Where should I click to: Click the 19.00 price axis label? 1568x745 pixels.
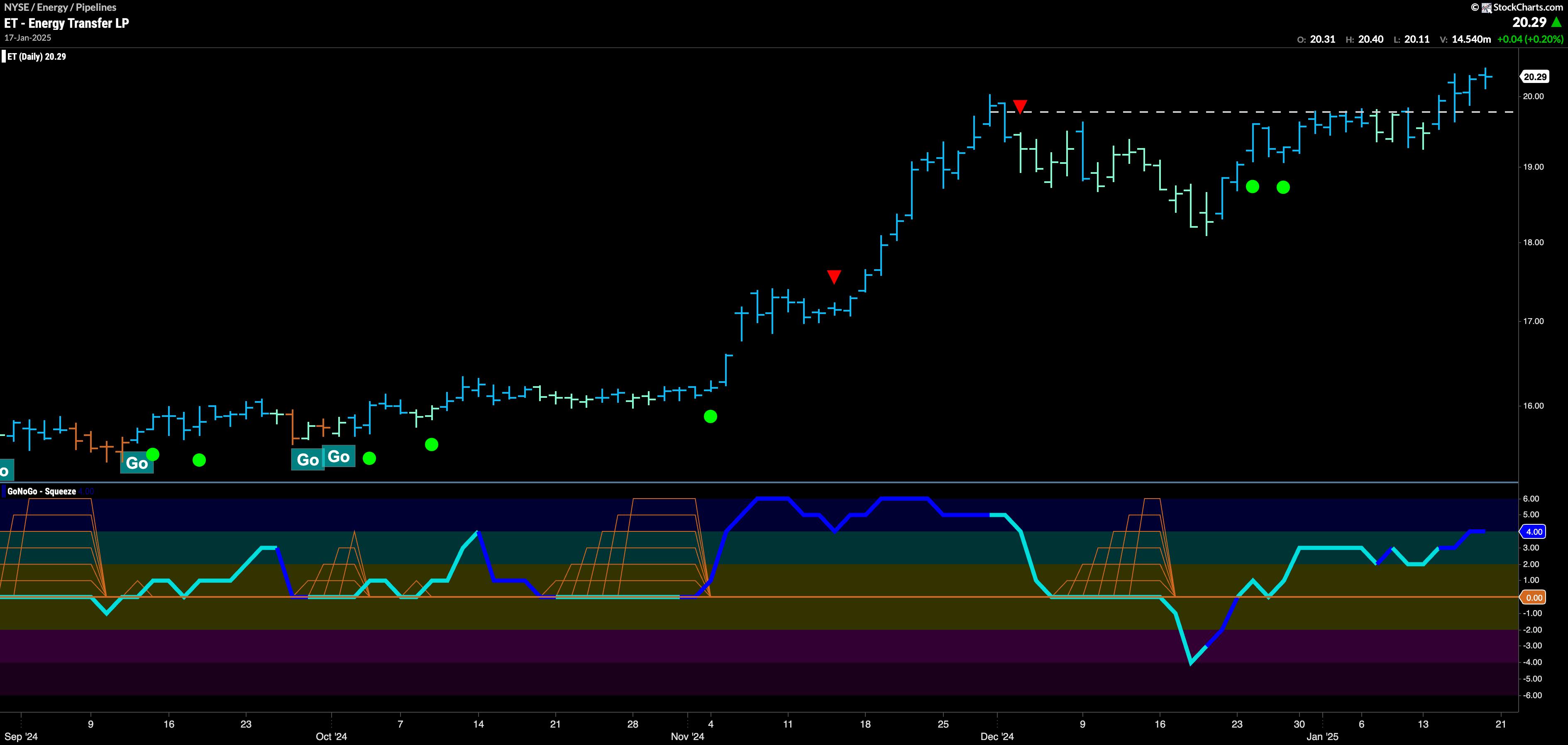[x=1533, y=166]
